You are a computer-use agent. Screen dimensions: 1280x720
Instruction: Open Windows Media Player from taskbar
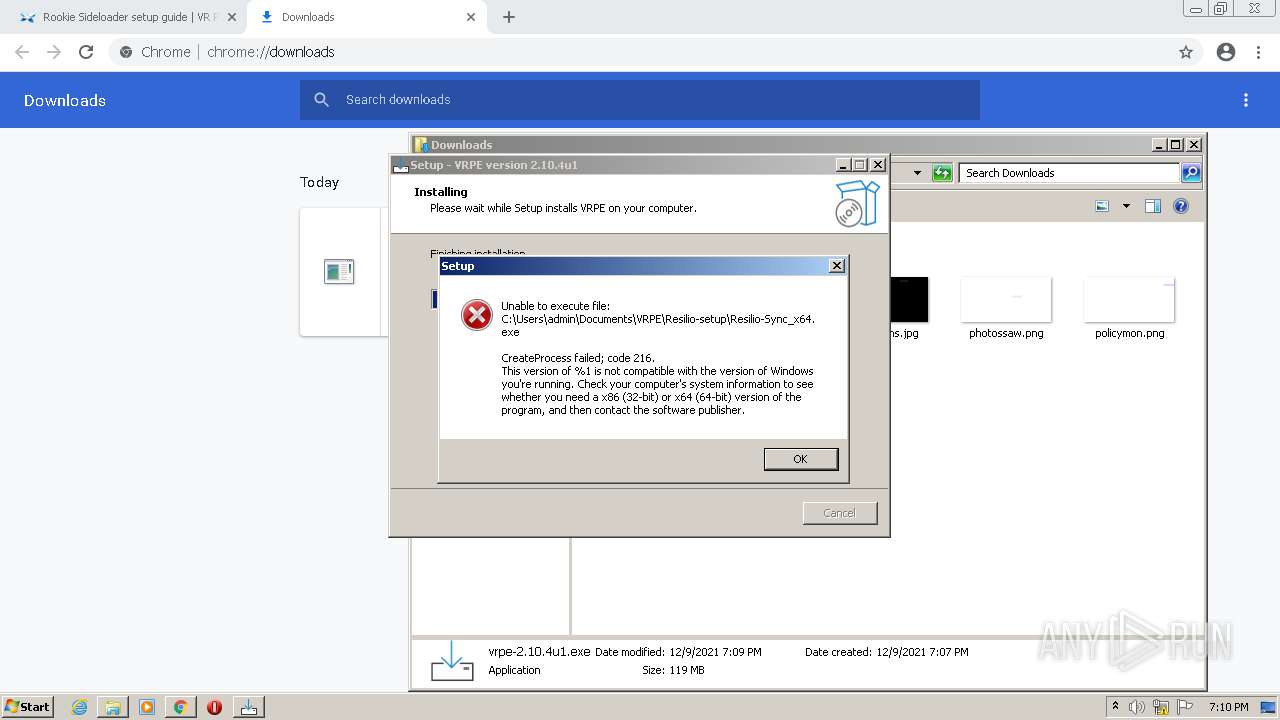(147, 707)
